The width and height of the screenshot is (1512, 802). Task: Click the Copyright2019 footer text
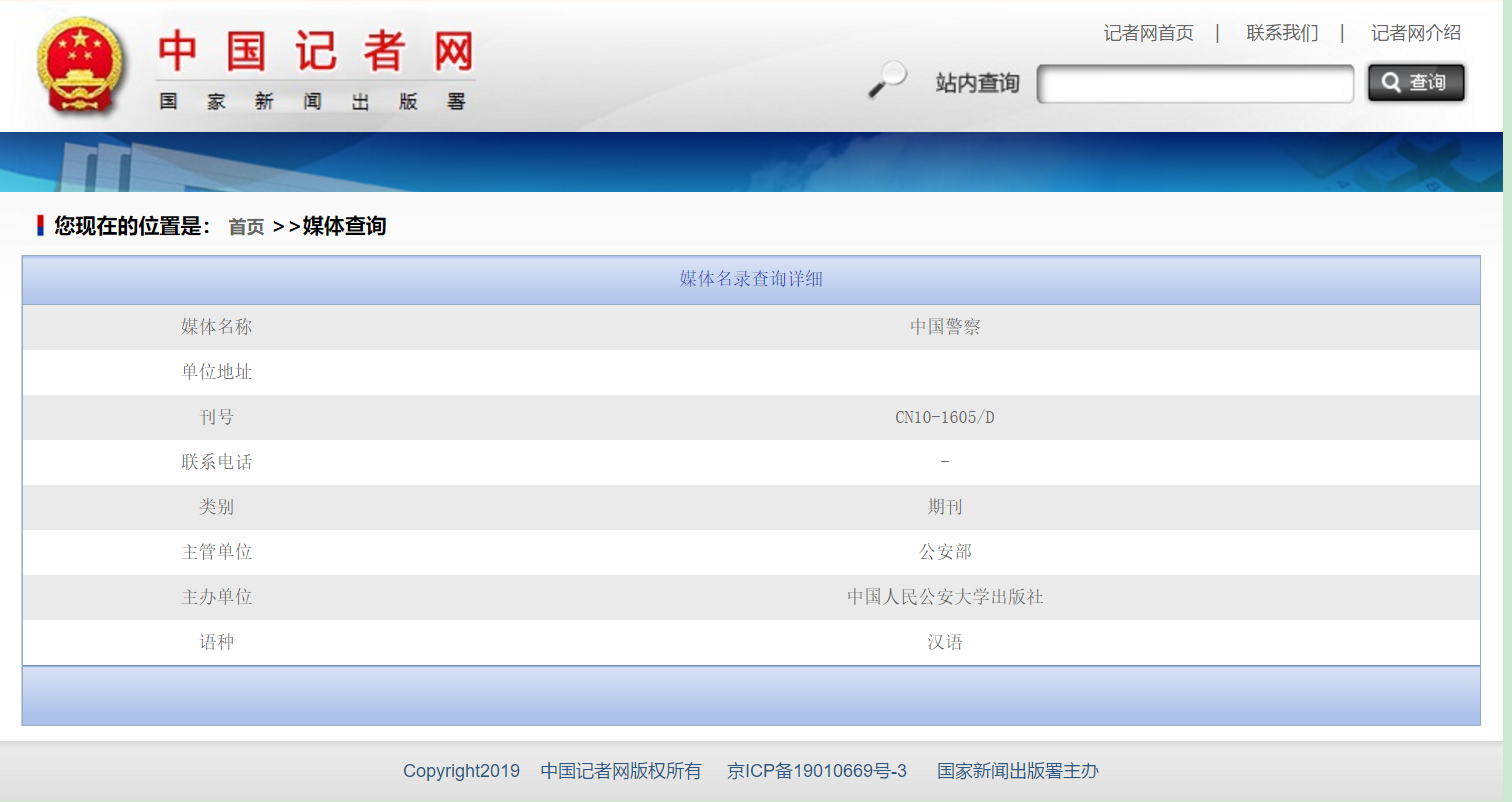click(461, 771)
